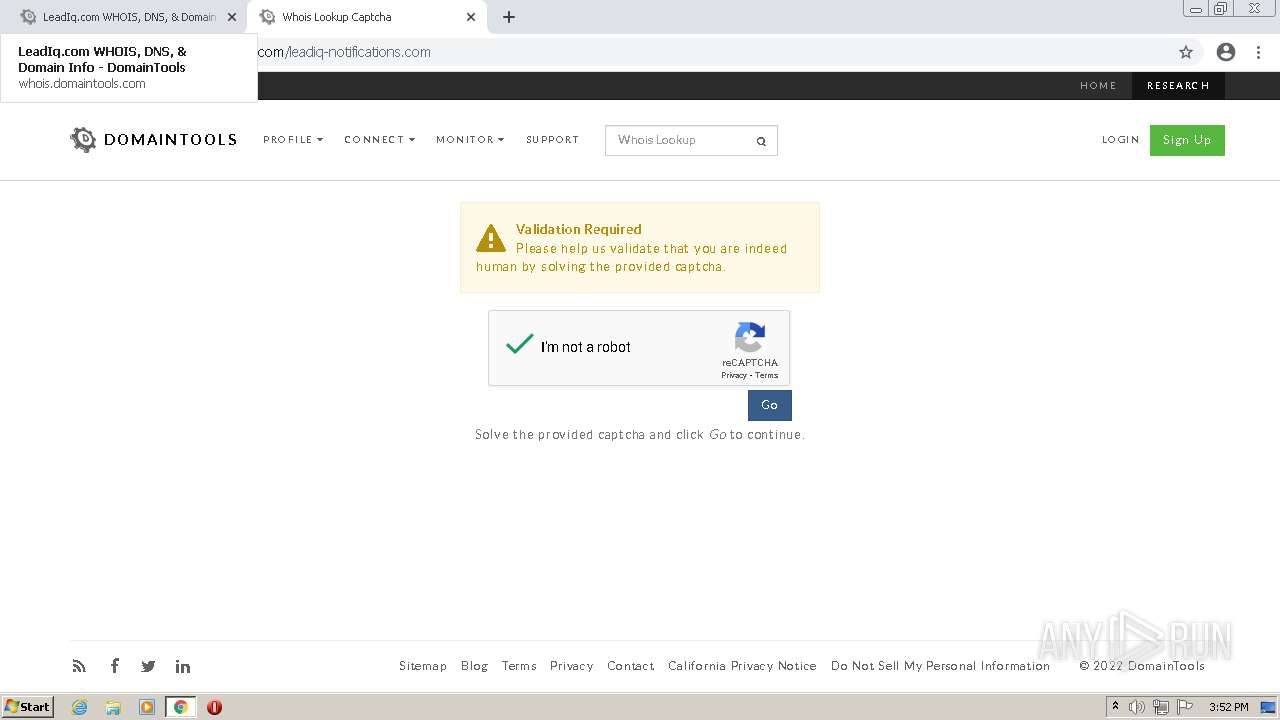
Task: Open the Sitemap footer link
Action: (x=423, y=666)
